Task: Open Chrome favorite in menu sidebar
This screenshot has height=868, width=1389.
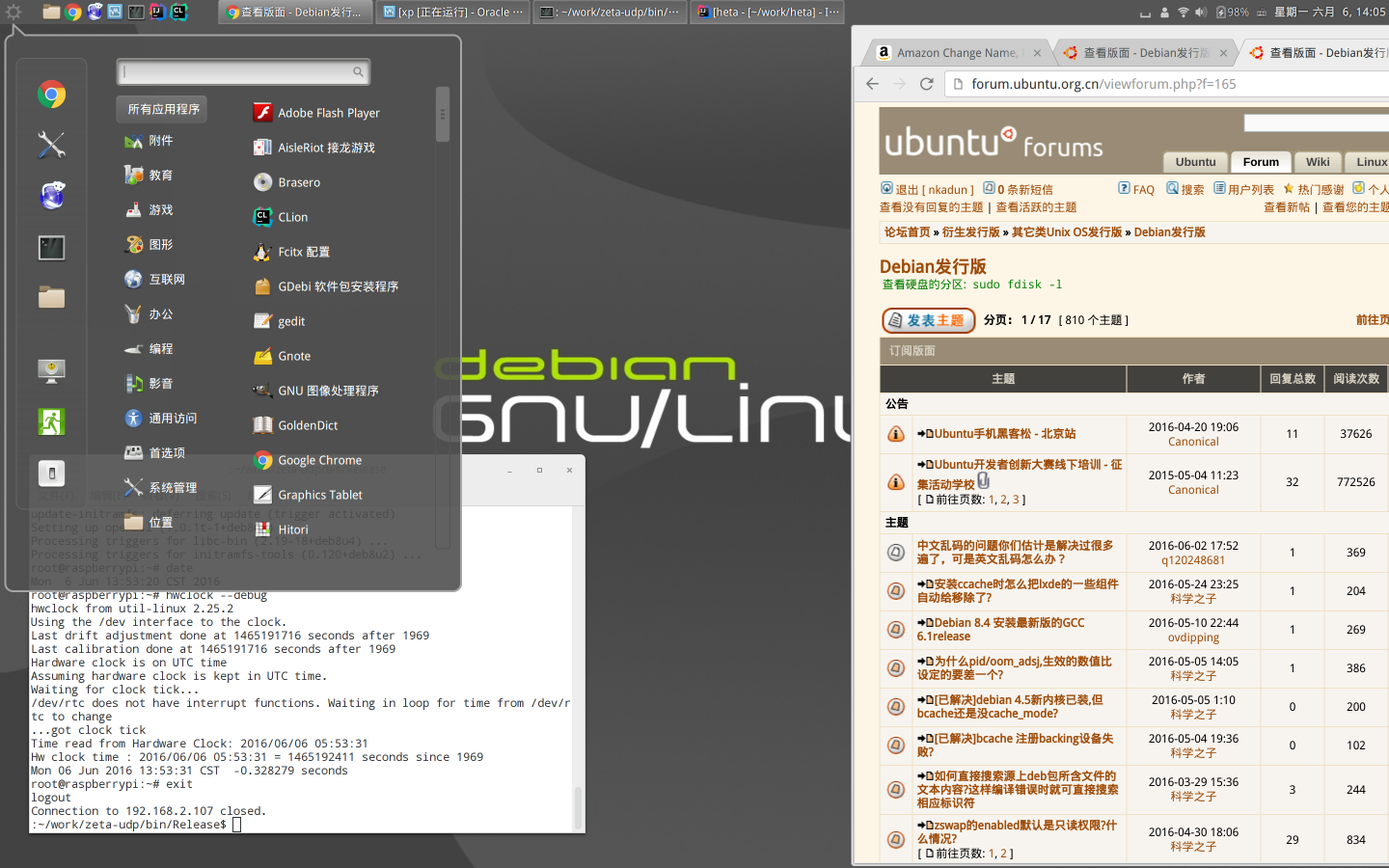Action: (x=52, y=94)
